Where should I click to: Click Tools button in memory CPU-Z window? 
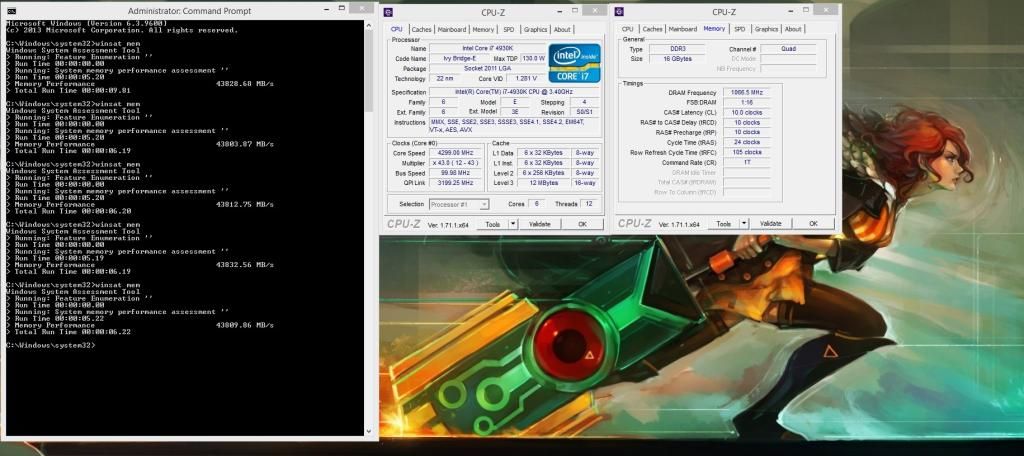click(724, 224)
